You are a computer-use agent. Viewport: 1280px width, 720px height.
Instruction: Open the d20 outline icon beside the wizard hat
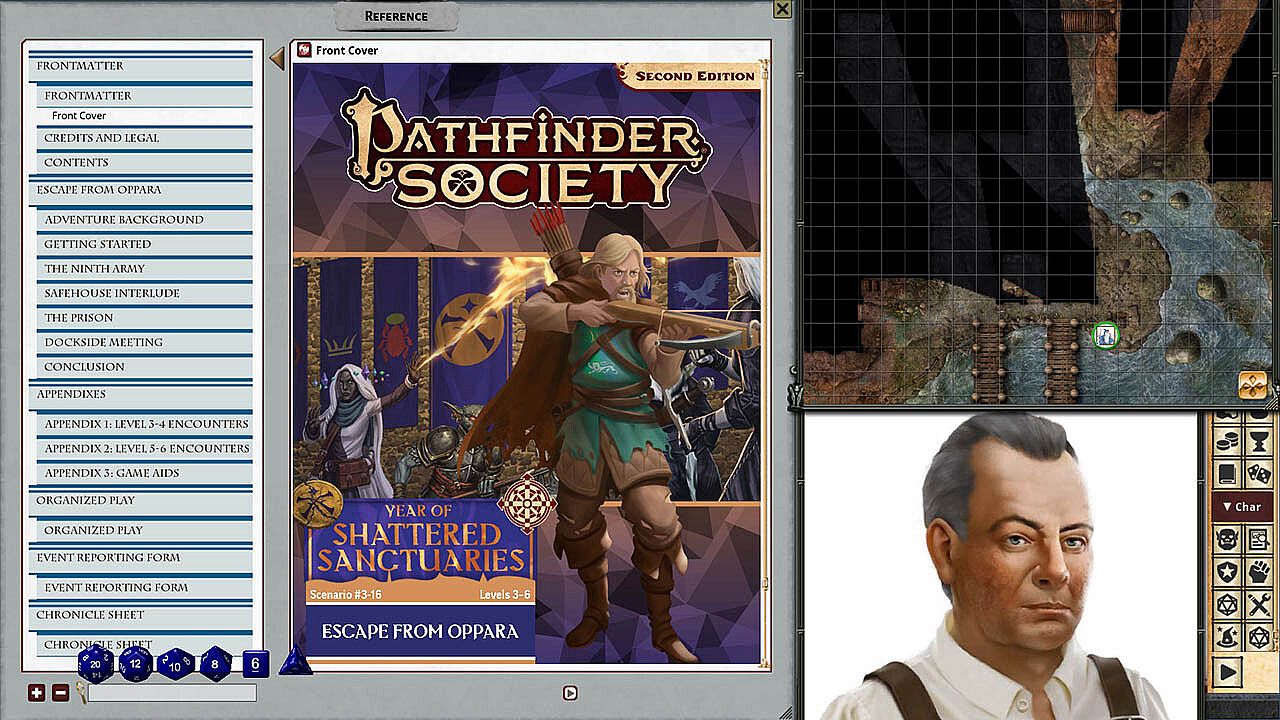click(1260, 636)
